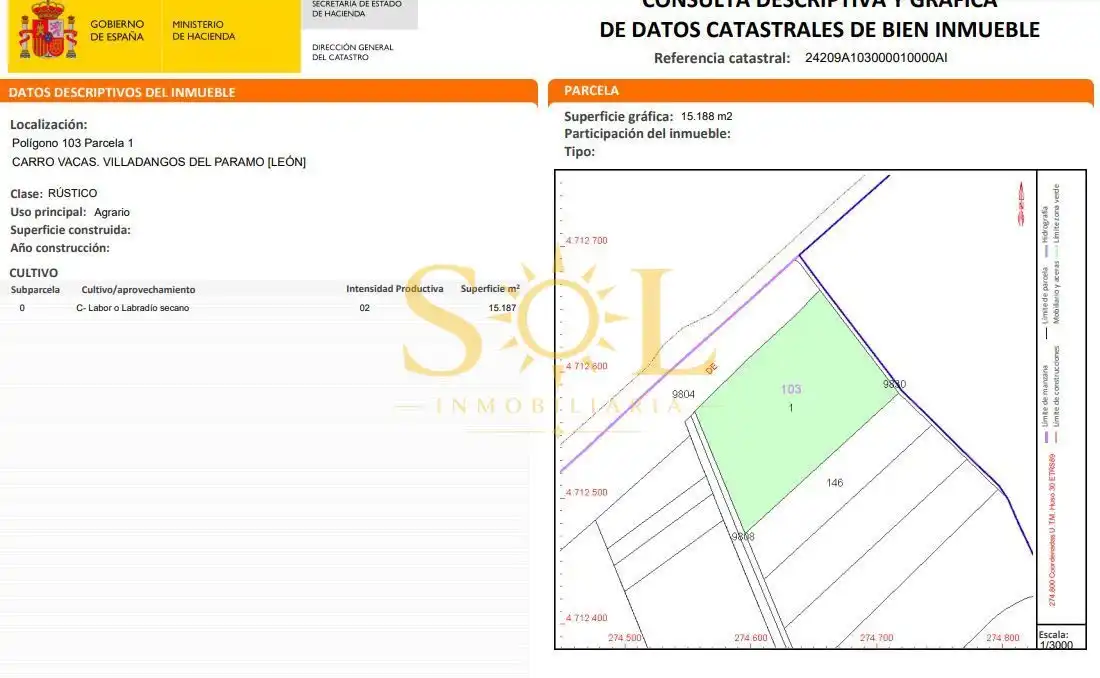Image resolution: width=1100 pixels, height=678 pixels.
Task: Click the 'Referencia catastral:' label
Action: tap(722, 58)
